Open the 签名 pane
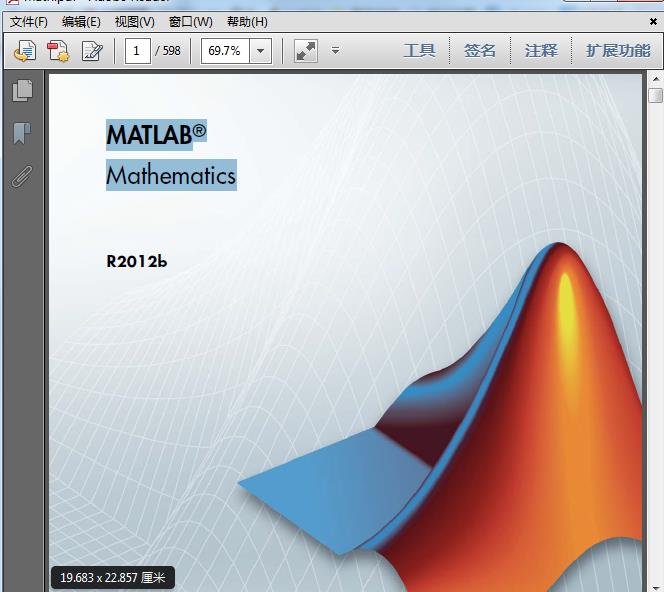 480,51
